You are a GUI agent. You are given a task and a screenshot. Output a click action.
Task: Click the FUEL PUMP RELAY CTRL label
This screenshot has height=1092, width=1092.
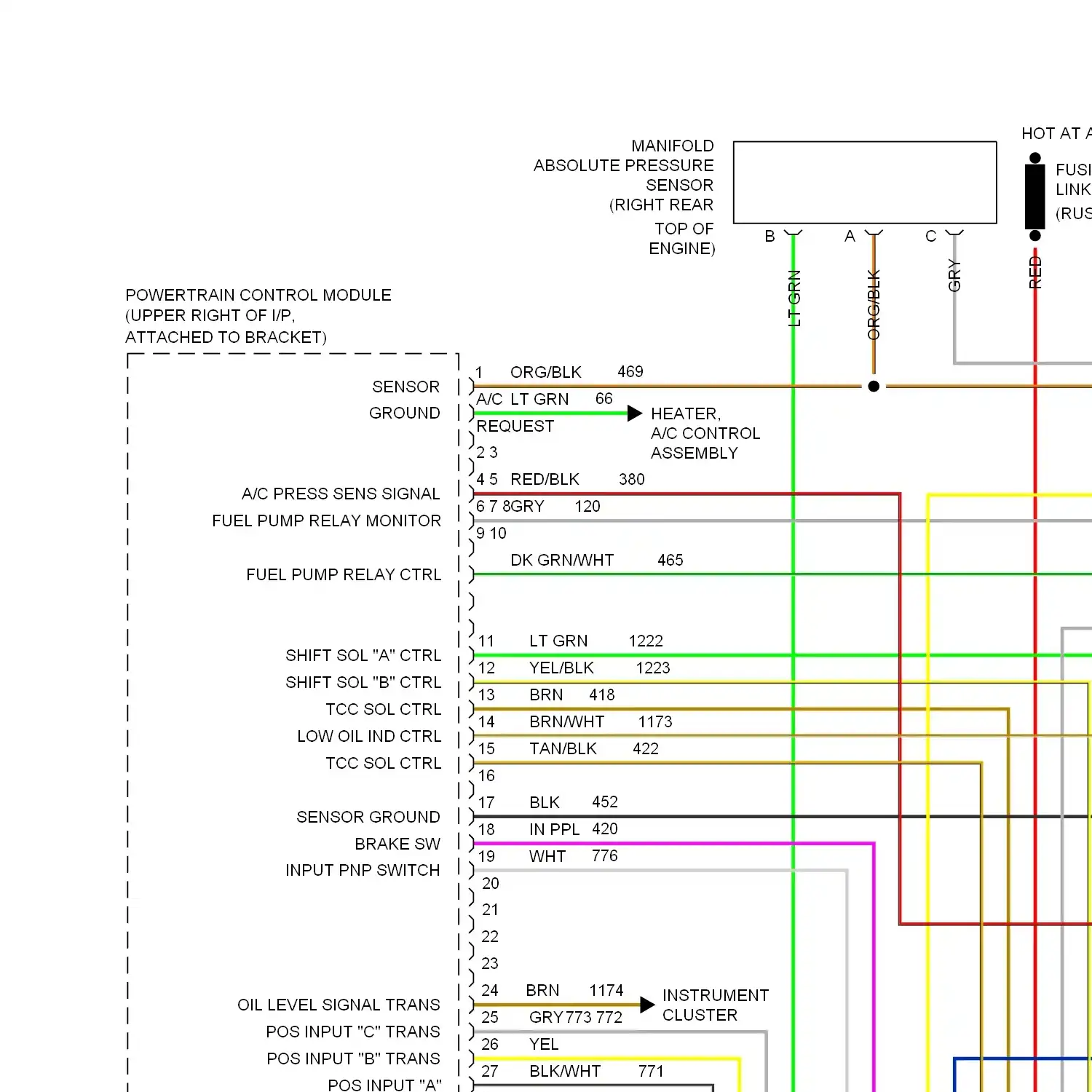click(343, 574)
